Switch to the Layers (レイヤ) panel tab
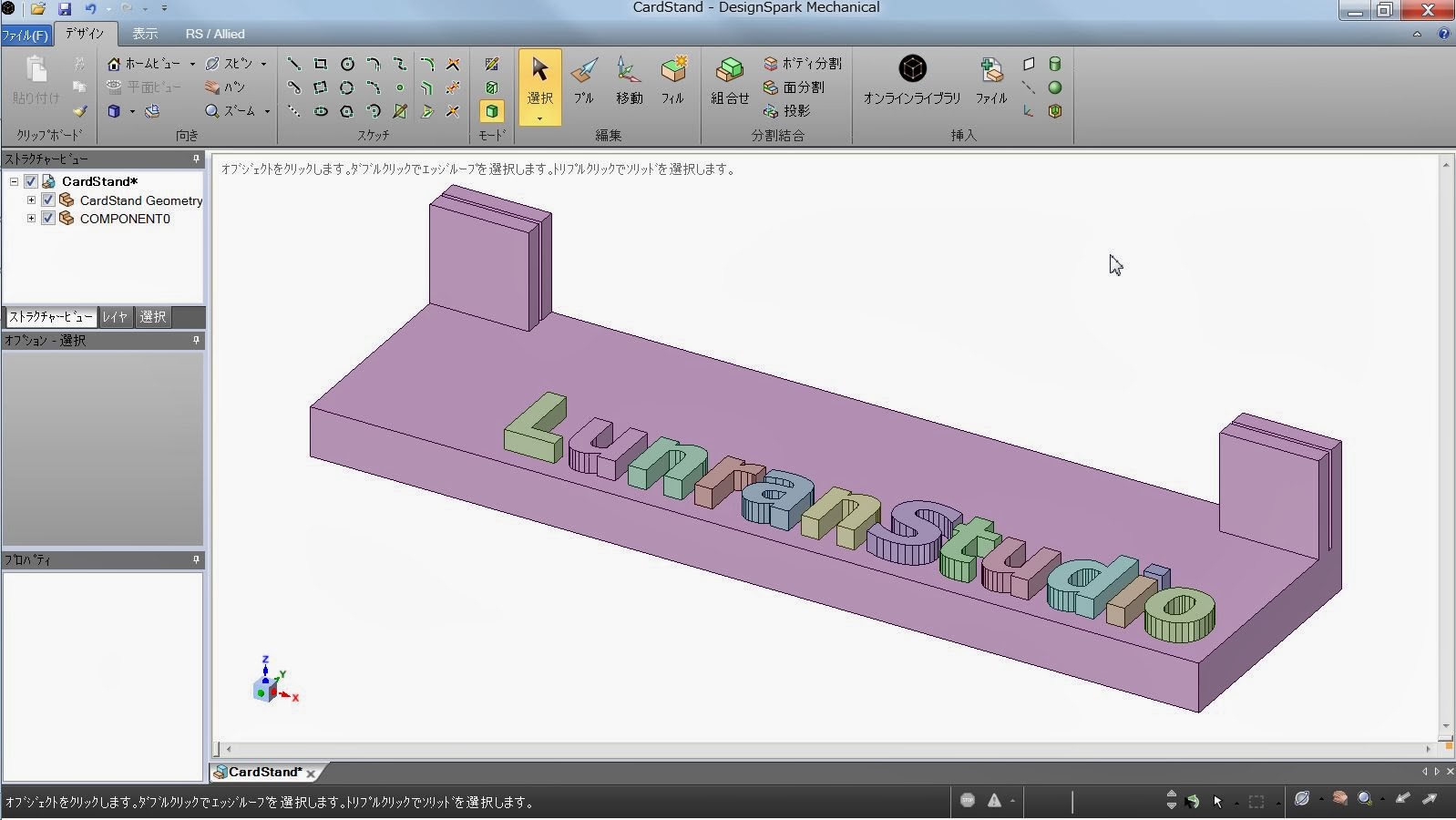 point(115,317)
